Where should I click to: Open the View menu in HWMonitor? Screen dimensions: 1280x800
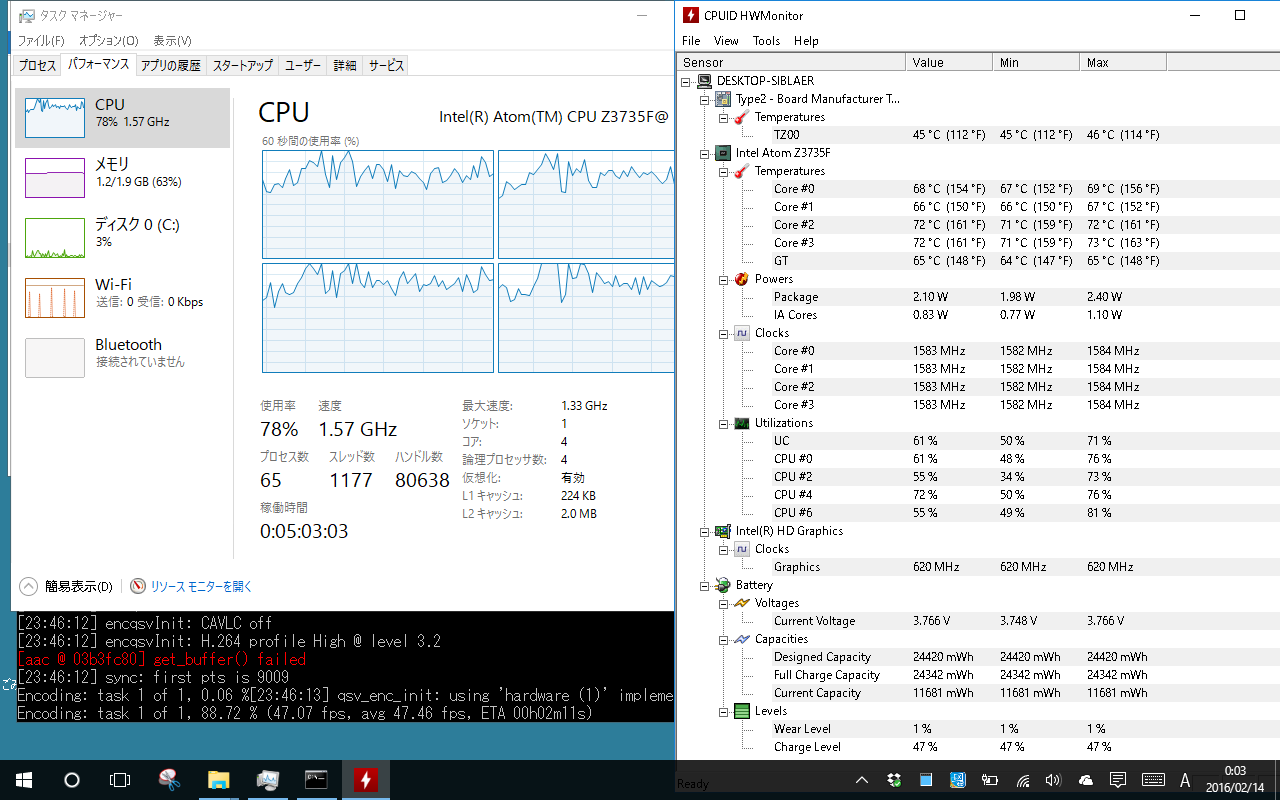pyautogui.click(x=727, y=41)
